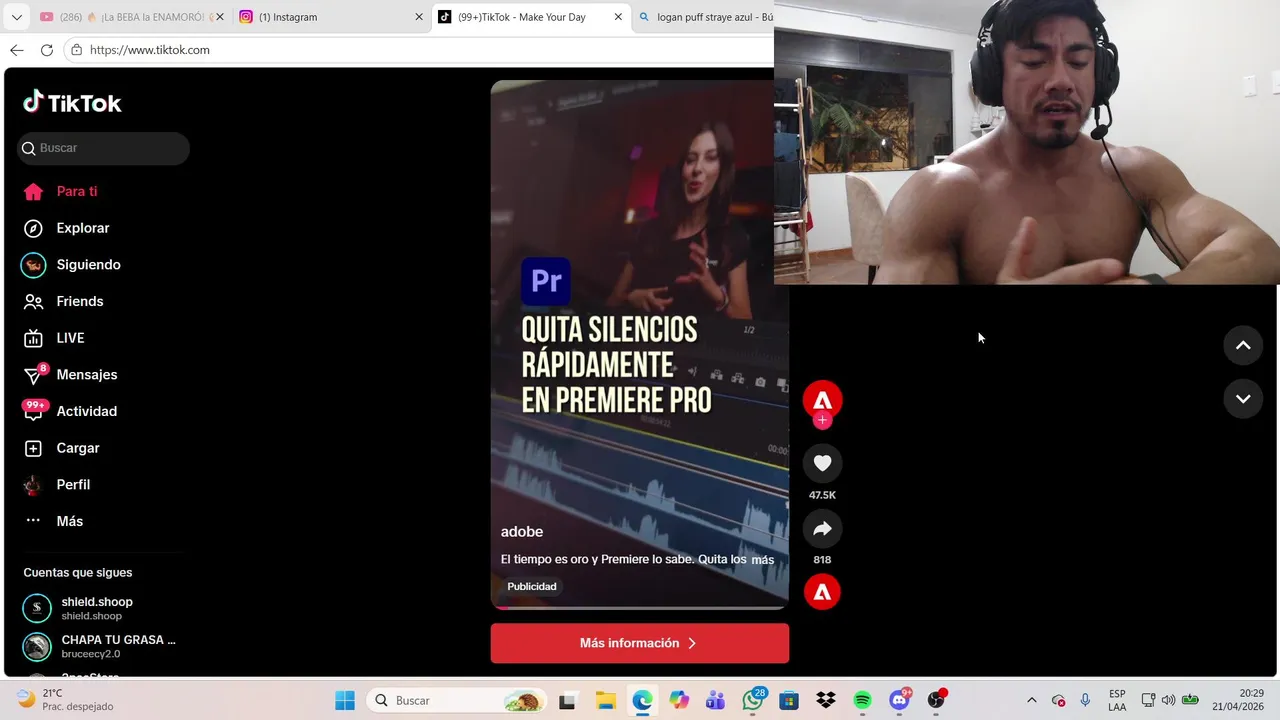View the site info lock icon
Image resolution: width=1280 pixels, height=720 pixels.
click(76, 50)
